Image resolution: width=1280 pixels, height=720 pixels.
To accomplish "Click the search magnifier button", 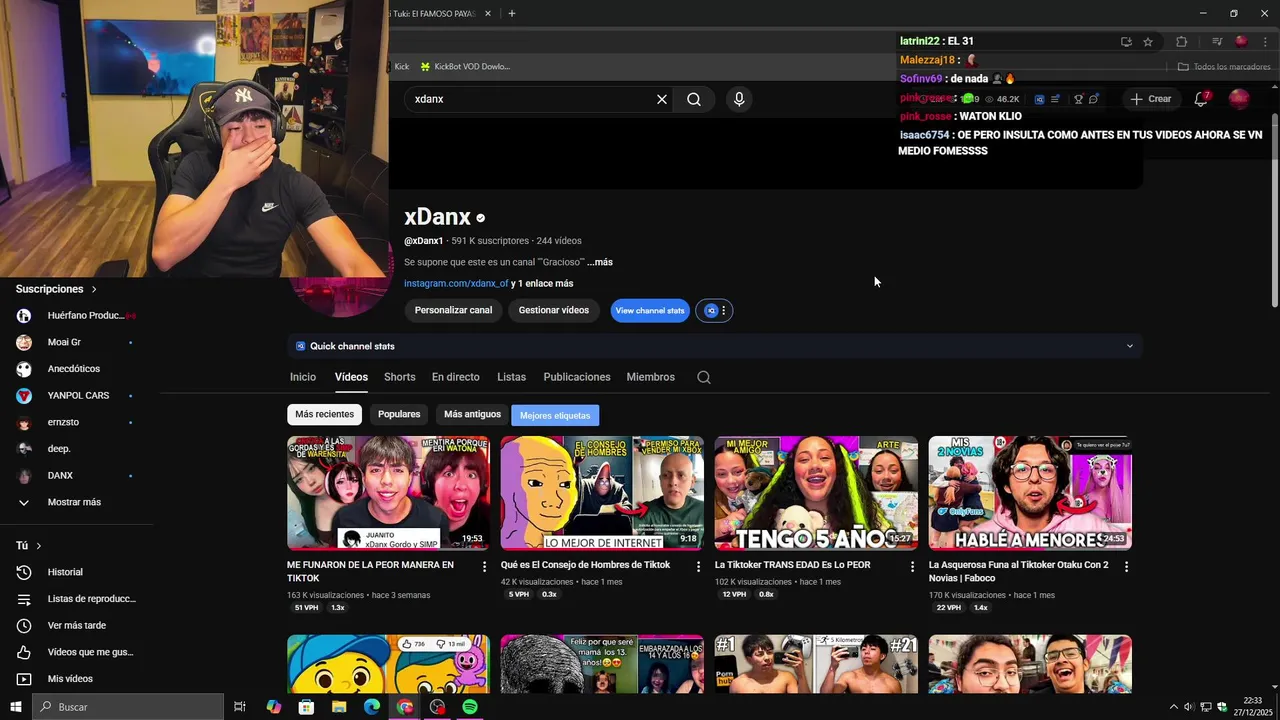I will [x=694, y=99].
